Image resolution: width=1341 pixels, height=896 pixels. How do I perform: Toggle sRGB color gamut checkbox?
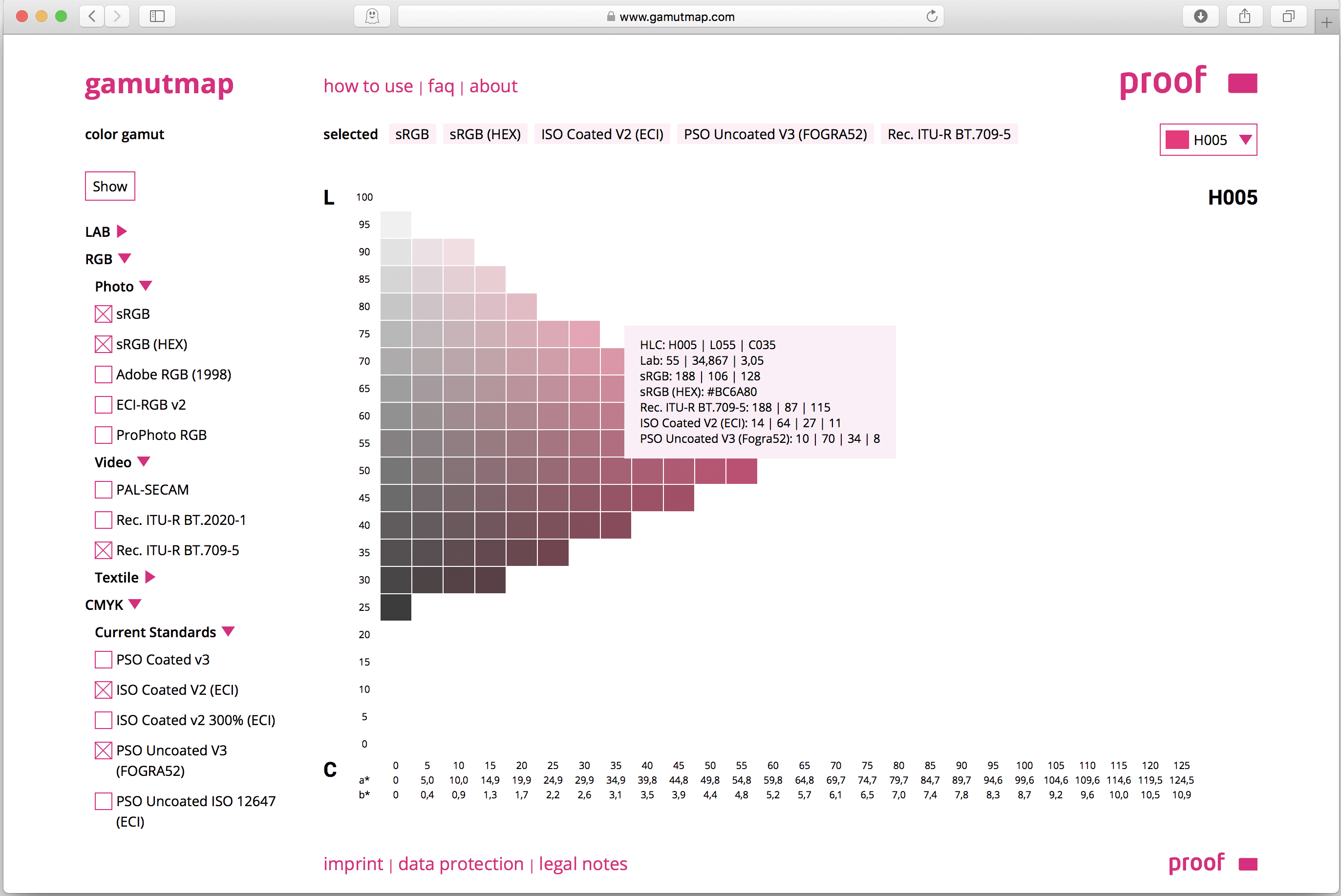103,313
